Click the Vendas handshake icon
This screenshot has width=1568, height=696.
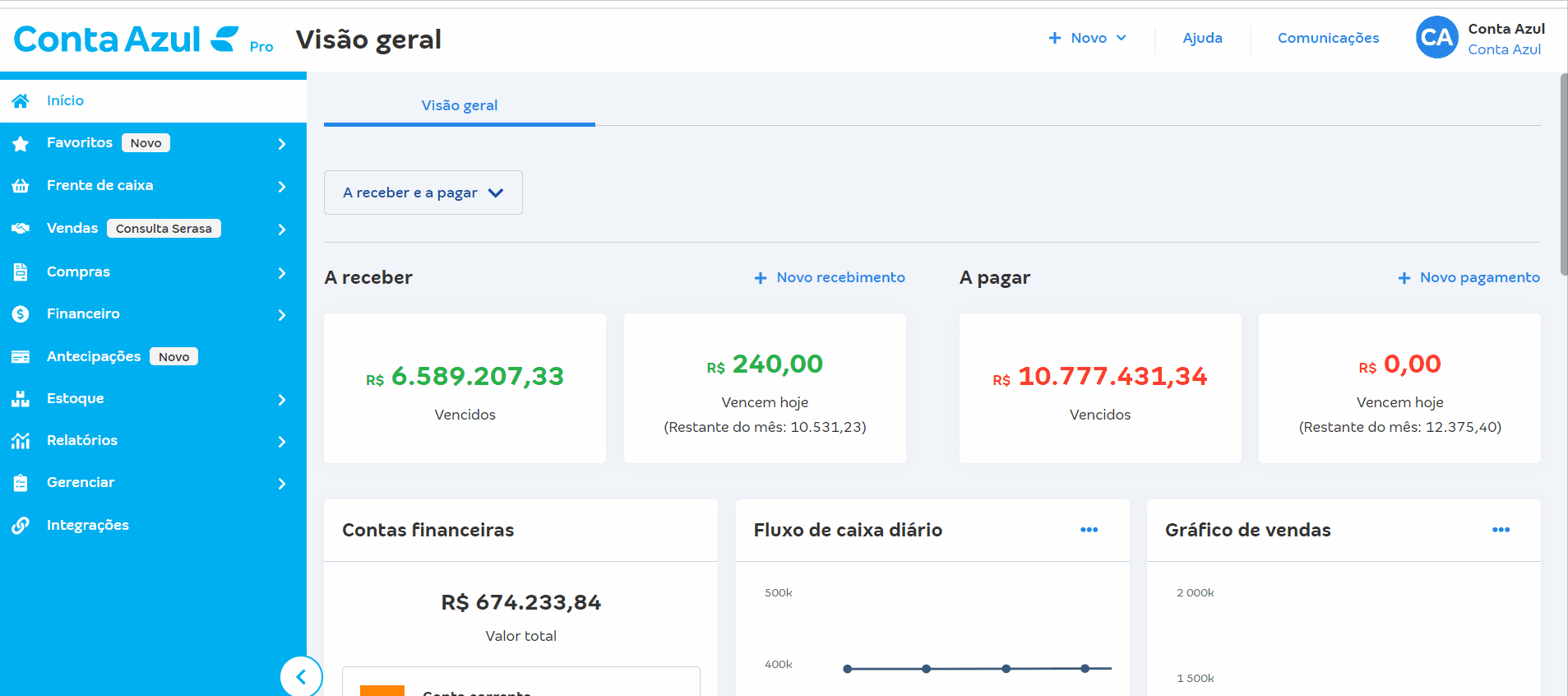(21, 229)
